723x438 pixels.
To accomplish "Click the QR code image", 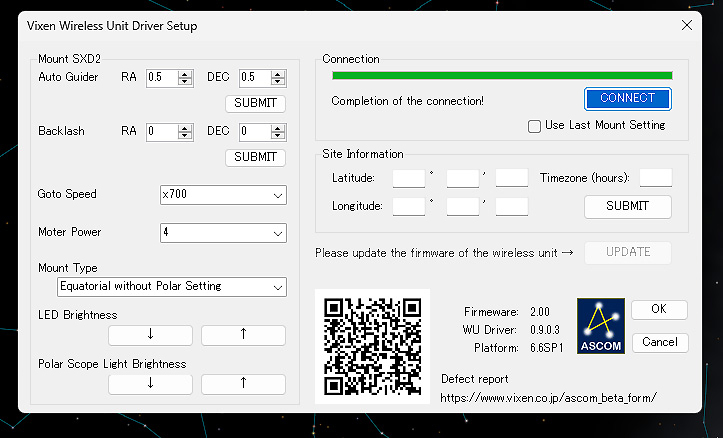I will pos(373,347).
